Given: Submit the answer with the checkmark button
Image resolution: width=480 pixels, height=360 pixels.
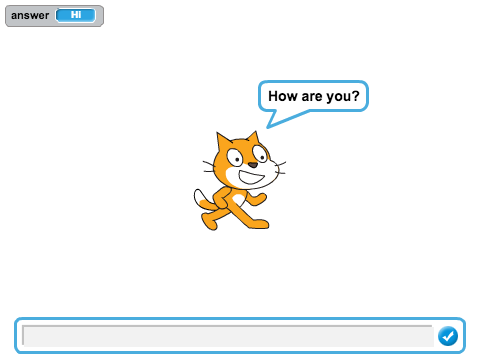Looking at the screenshot, I should pyautogui.click(x=448, y=336).
